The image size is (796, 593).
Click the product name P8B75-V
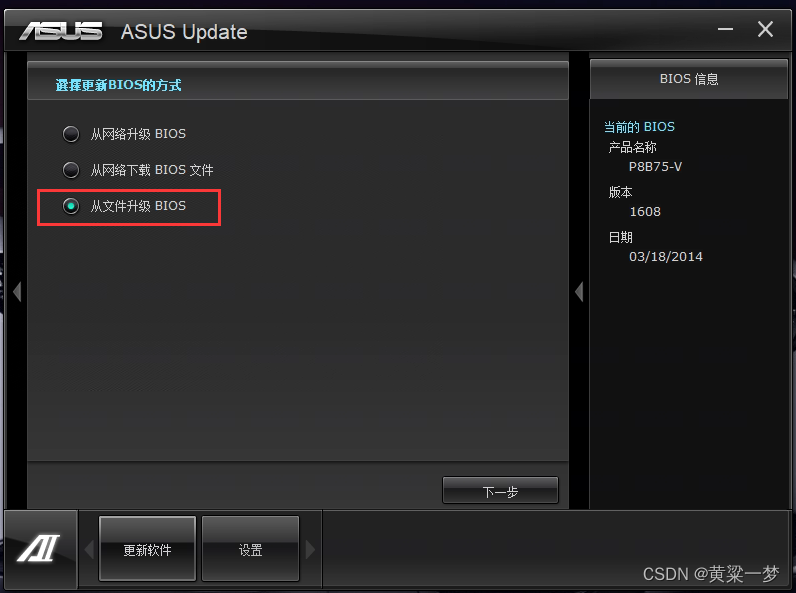tap(655, 167)
